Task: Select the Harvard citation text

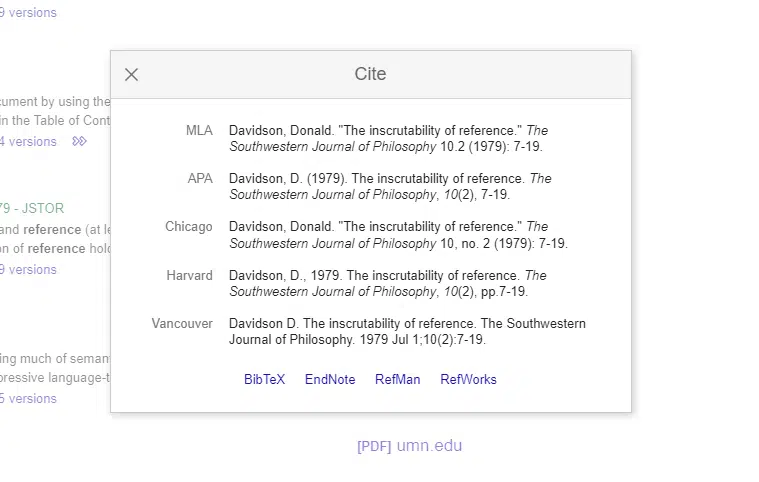Action: (x=388, y=283)
